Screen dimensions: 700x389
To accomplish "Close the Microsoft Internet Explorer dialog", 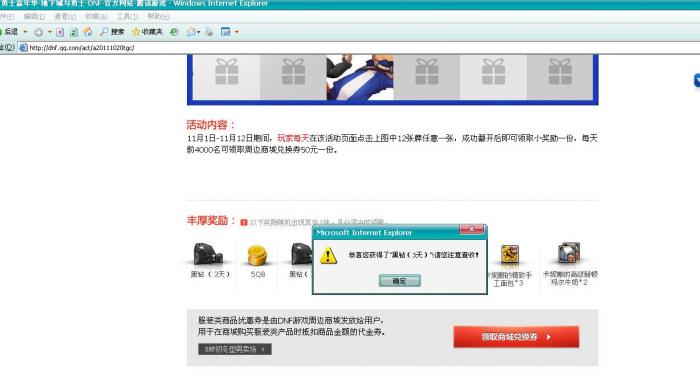I will [471, 229].
